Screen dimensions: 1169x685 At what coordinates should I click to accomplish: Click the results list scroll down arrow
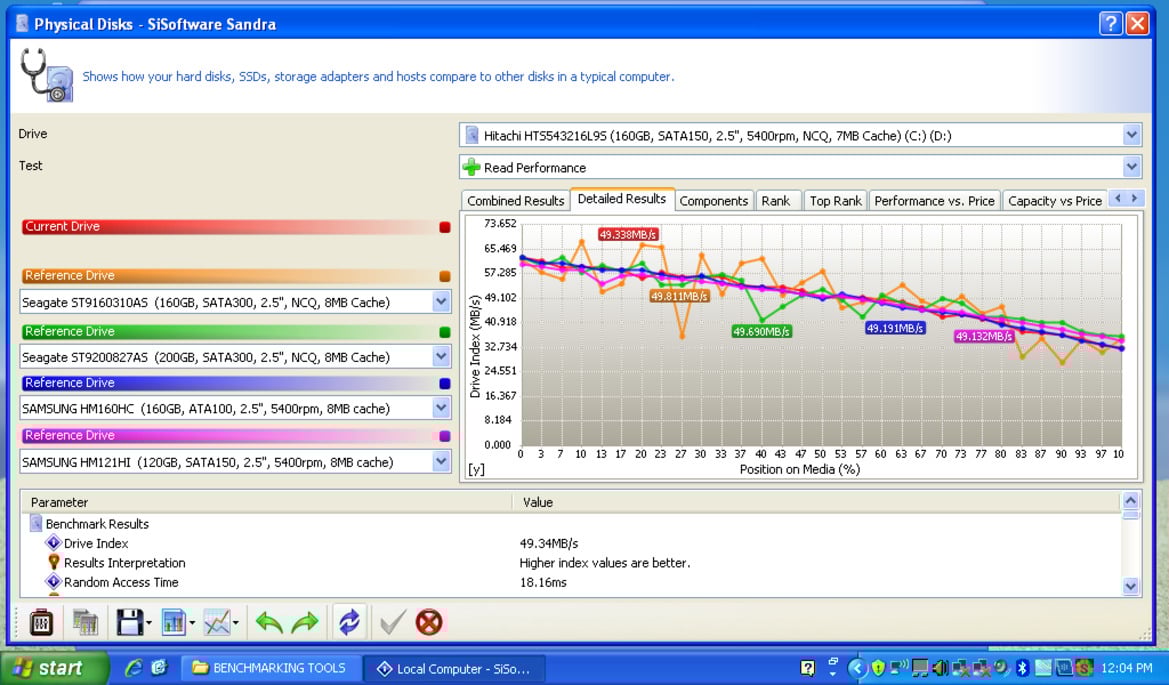tap(1131, 587)
